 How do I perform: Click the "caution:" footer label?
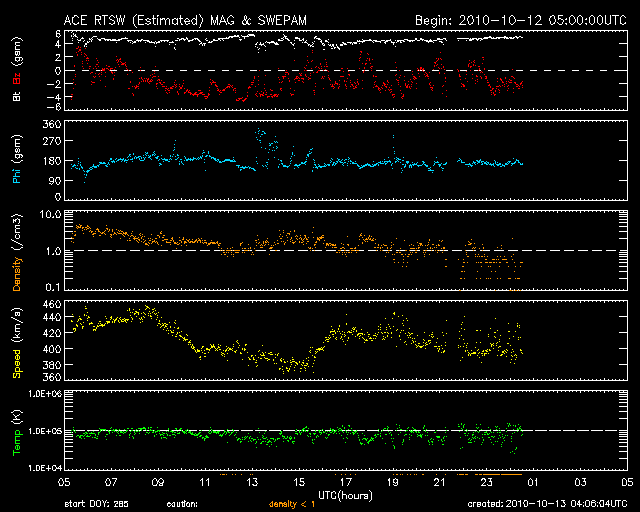pyautogui.click(x=182, y=504)
